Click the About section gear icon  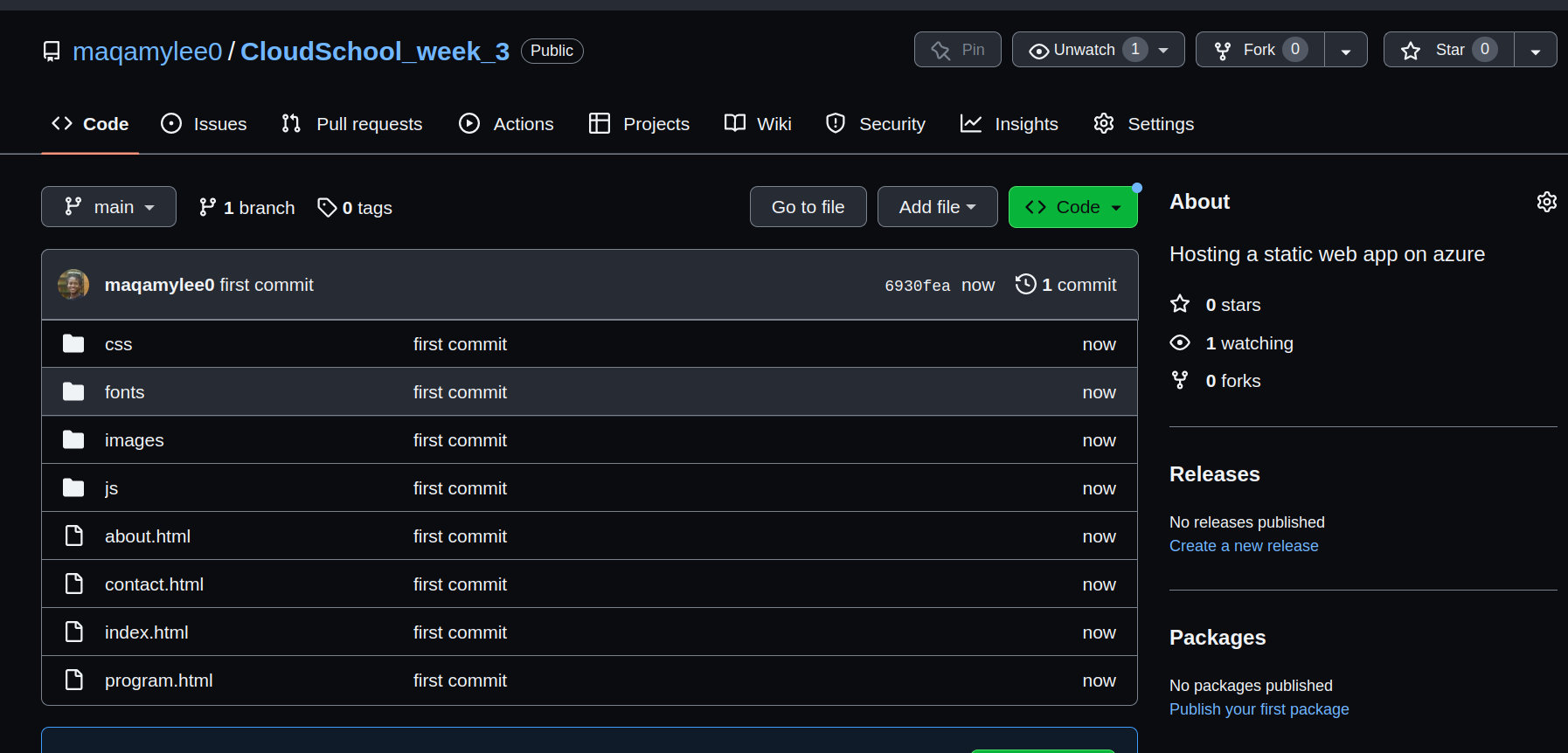tap(1546, 202)
